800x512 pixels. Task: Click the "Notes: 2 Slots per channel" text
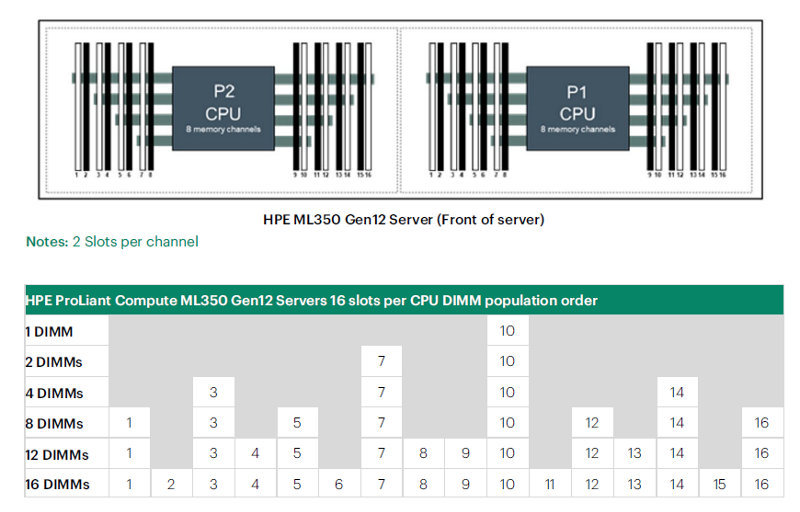(112, 241)
